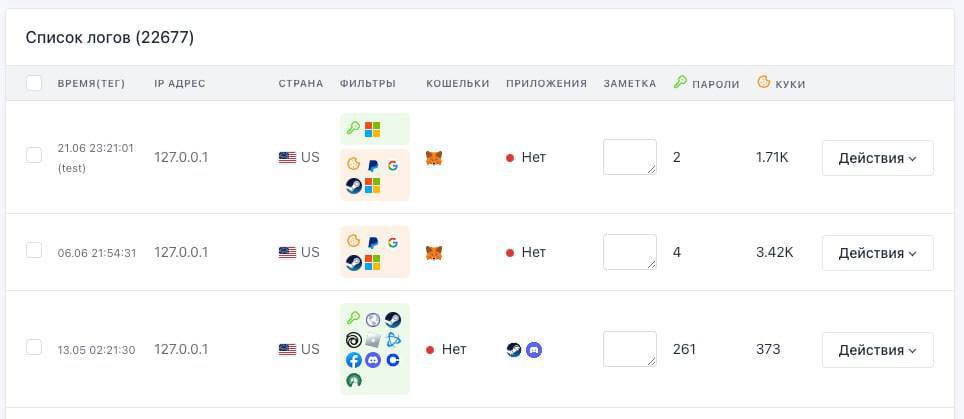The width and height of the screenshot is (964, 419).
Task: Click the Время(тег) column header
Action: [91, 84]
